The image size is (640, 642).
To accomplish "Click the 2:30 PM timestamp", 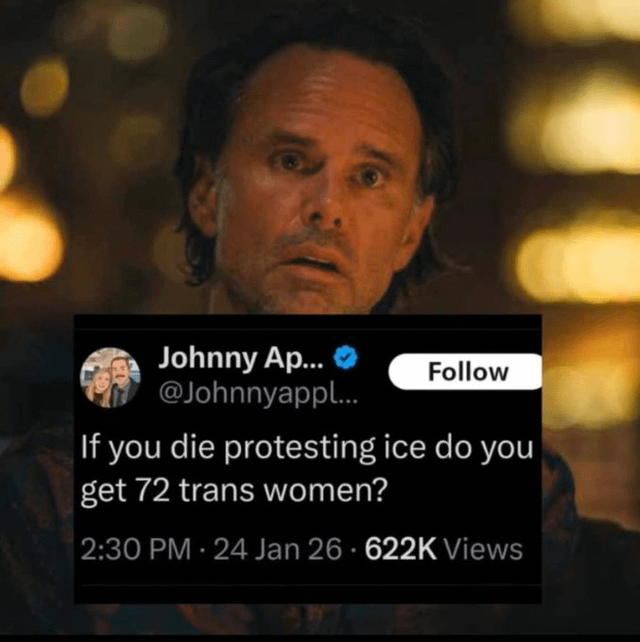I will 136,549.
